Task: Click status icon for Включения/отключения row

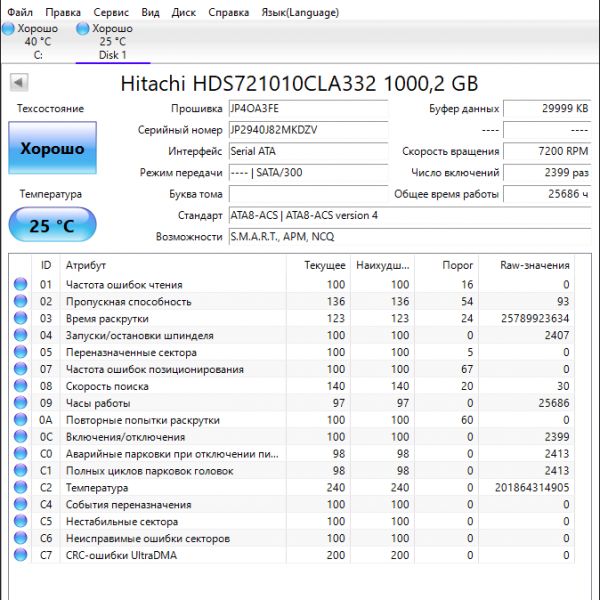Action: (20, 436)
